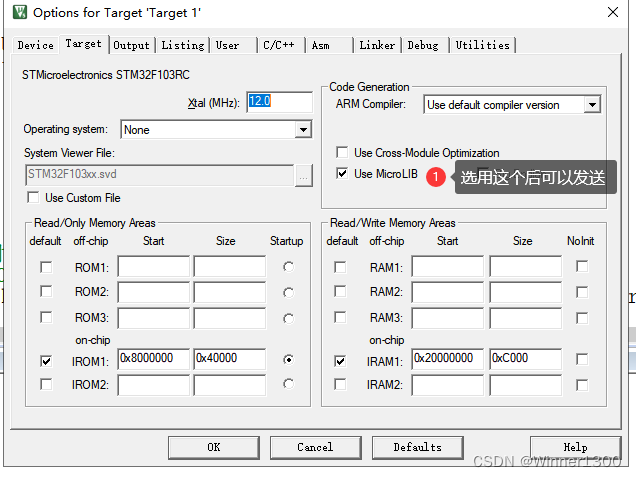Uncheck the IRAM1 default checkbox

pos(340,361)
